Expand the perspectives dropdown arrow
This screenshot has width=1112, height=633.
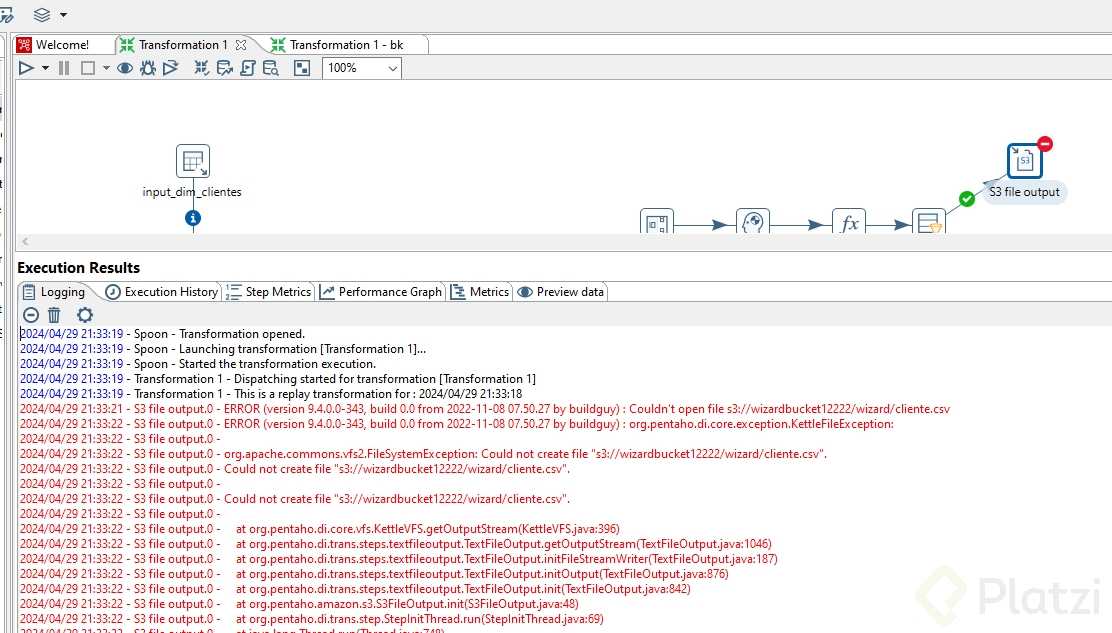(63, 15)
